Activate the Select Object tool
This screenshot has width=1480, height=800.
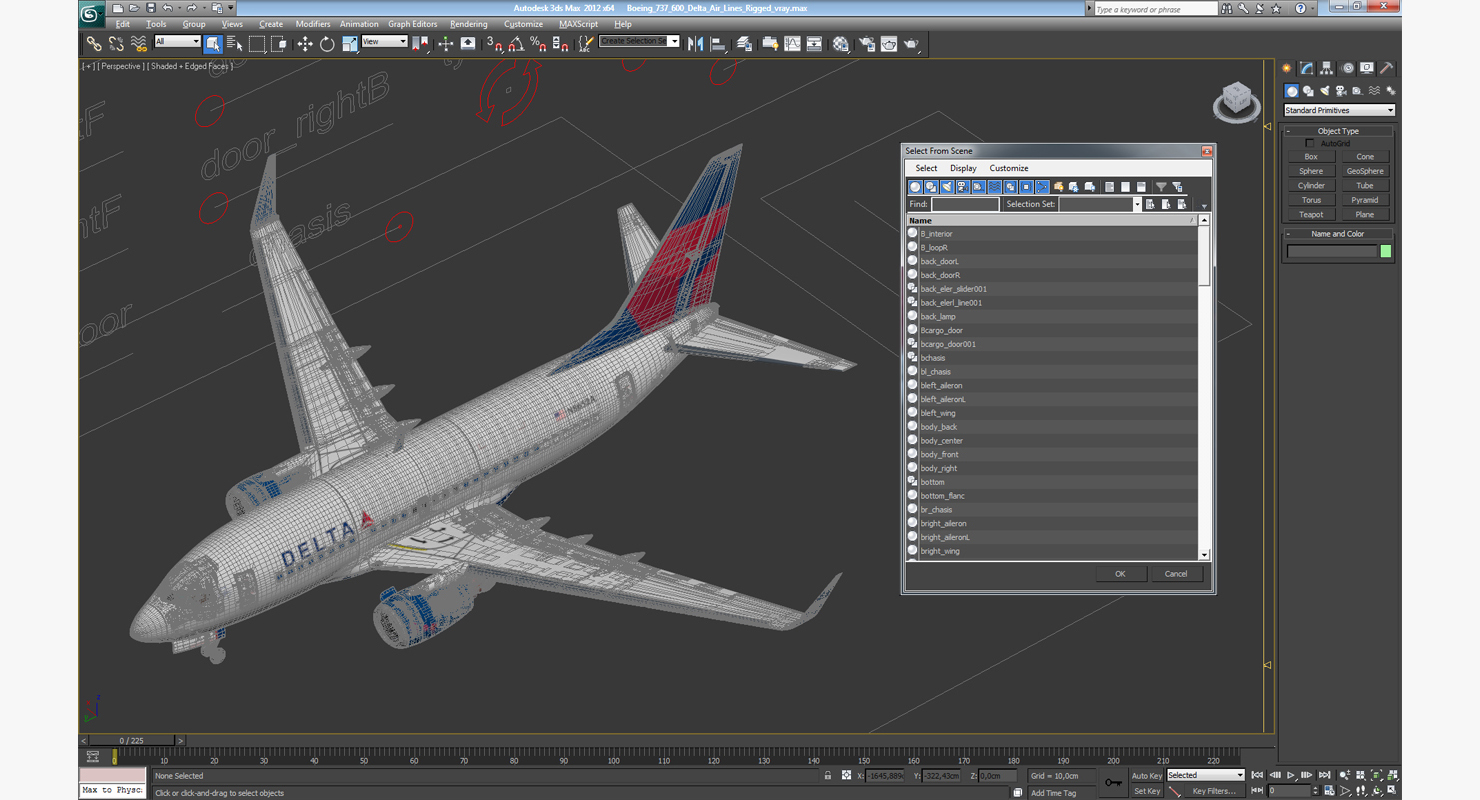click(213, 44)
